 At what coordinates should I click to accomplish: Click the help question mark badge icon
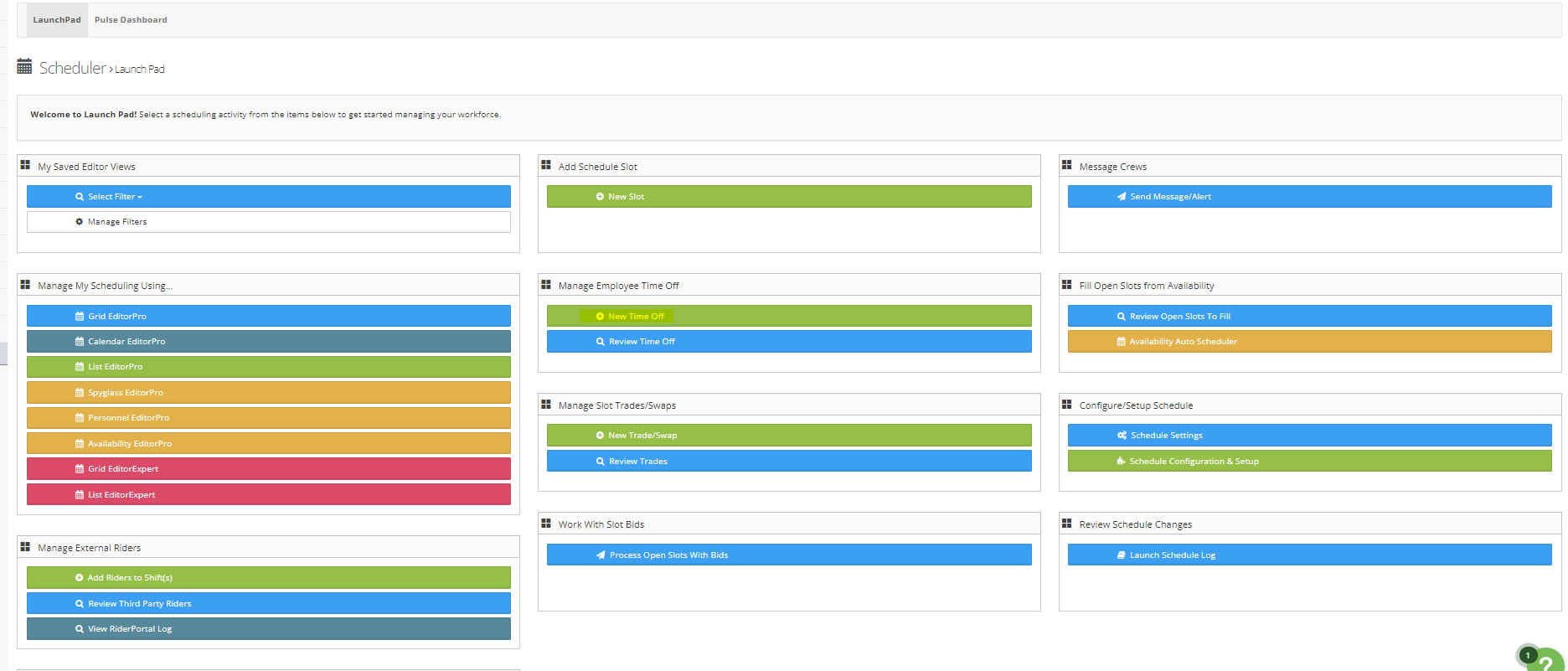coord(1545,662)
